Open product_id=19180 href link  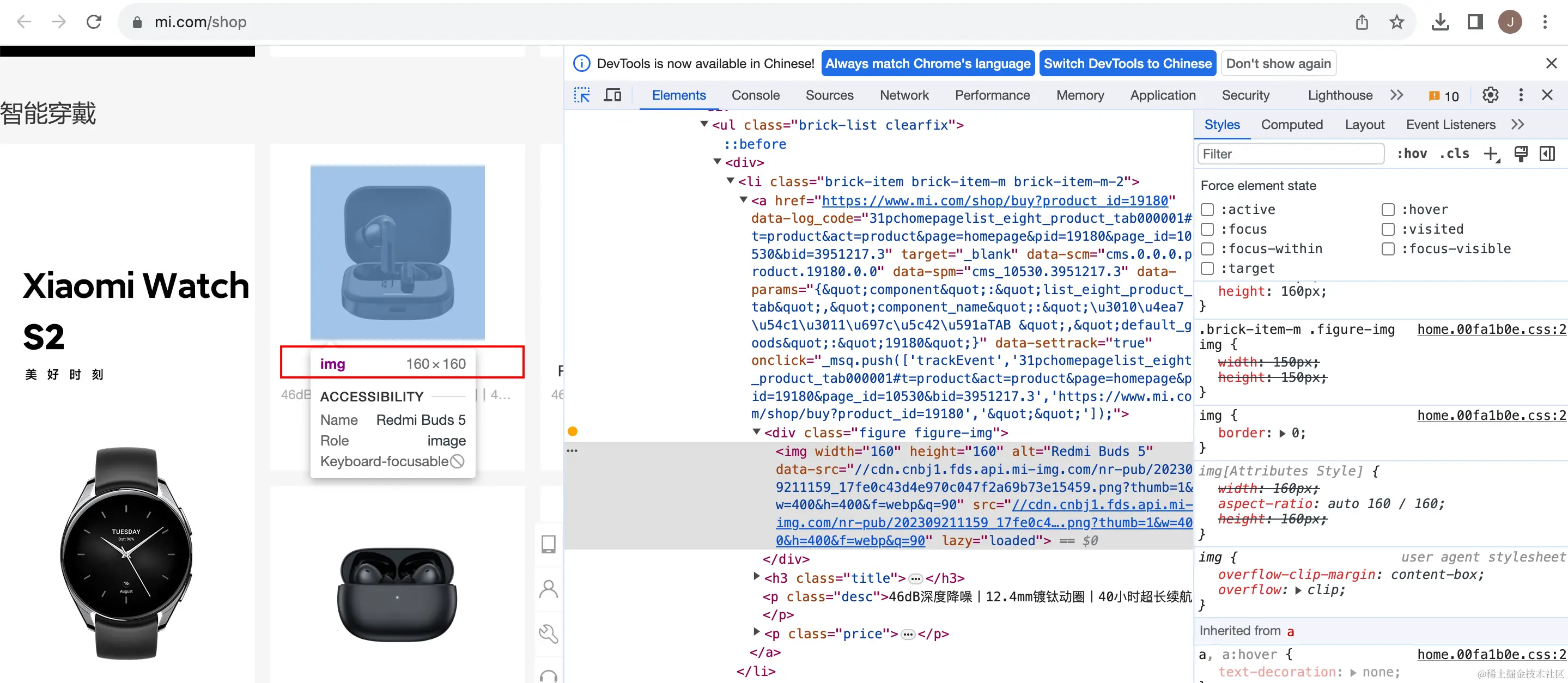click(x=995, y=200)
